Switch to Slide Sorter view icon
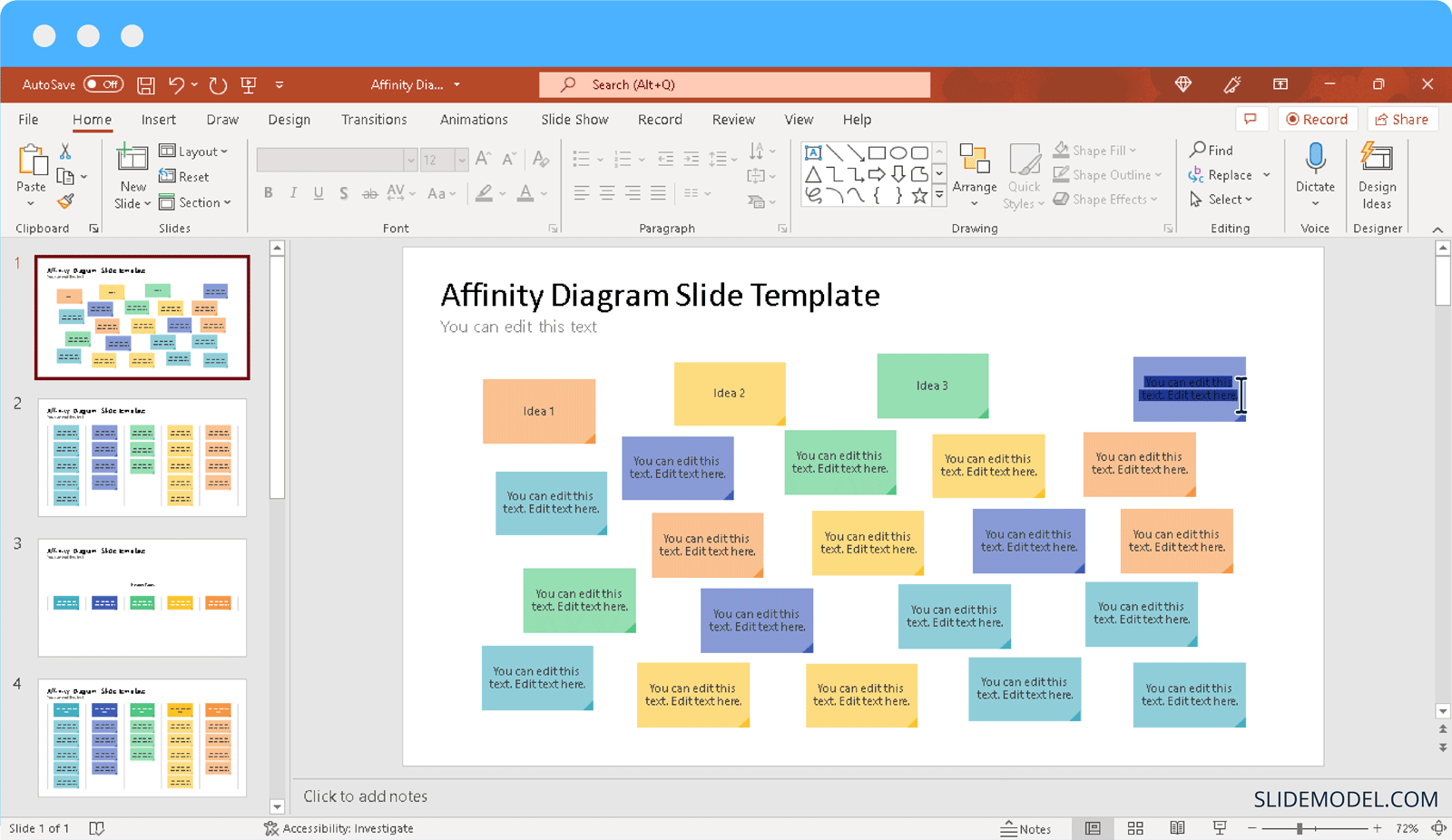 tap(1135, 828)
